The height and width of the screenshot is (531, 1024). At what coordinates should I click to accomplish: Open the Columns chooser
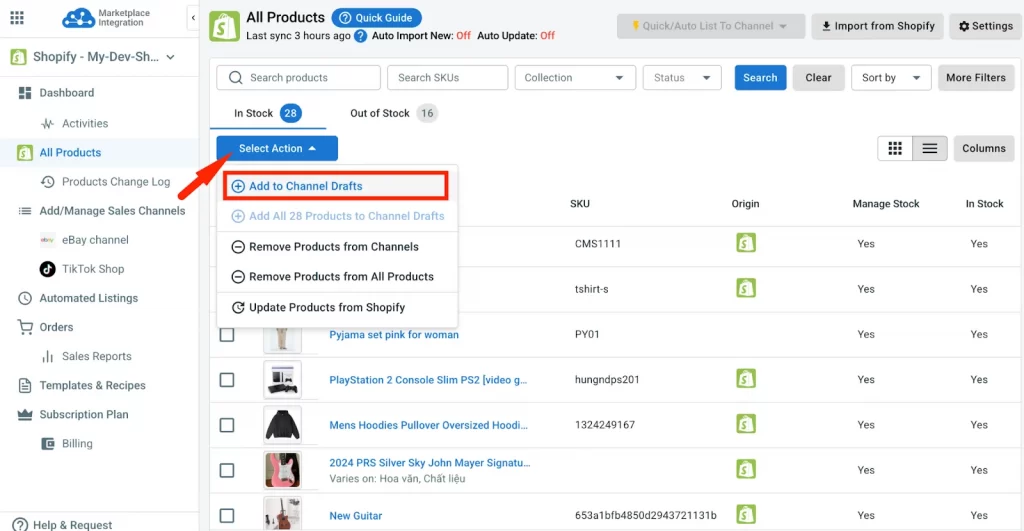[x=984, y=148]
